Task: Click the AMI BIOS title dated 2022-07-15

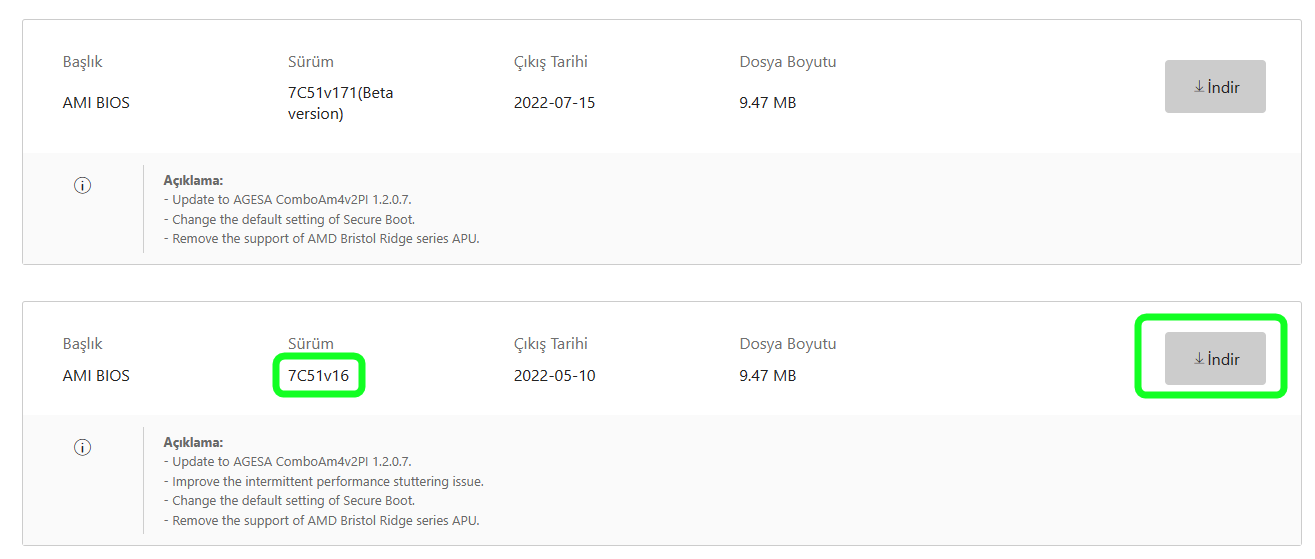Action: 96,103
